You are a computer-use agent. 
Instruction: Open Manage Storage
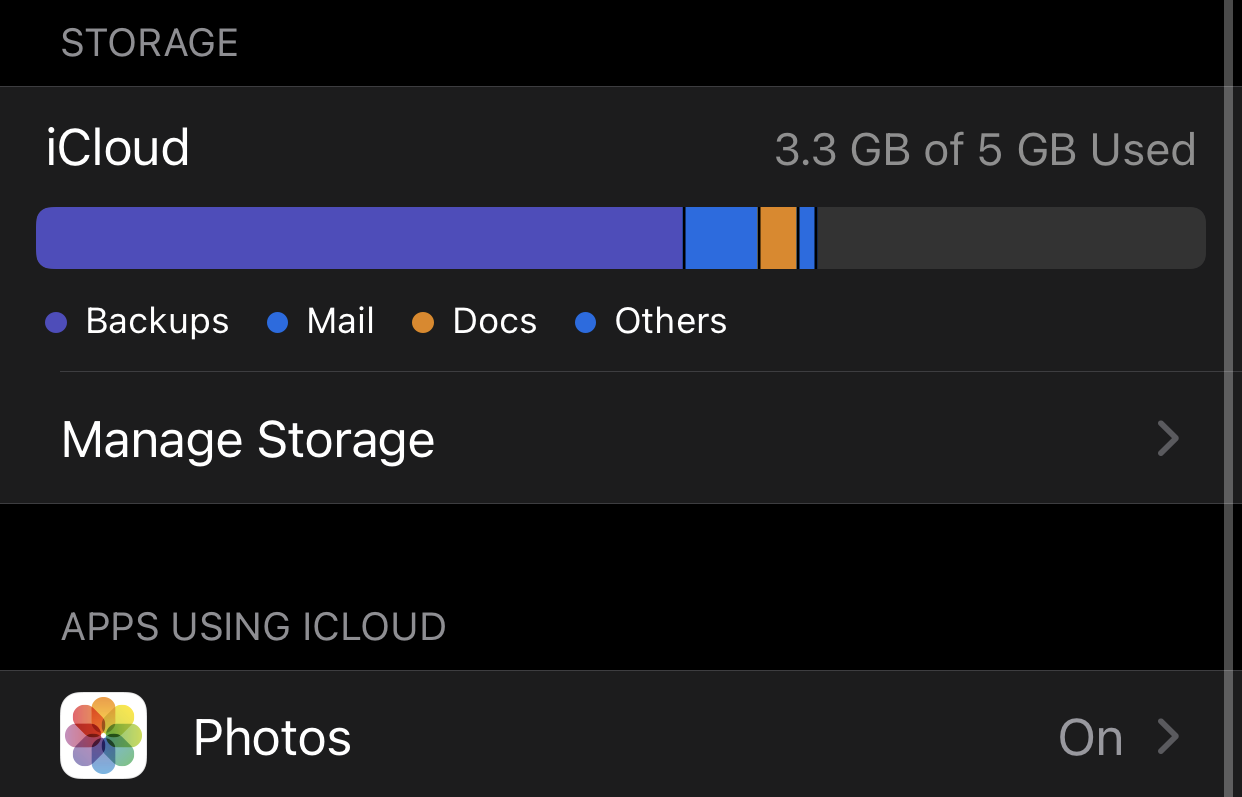[x=247, y=440]
